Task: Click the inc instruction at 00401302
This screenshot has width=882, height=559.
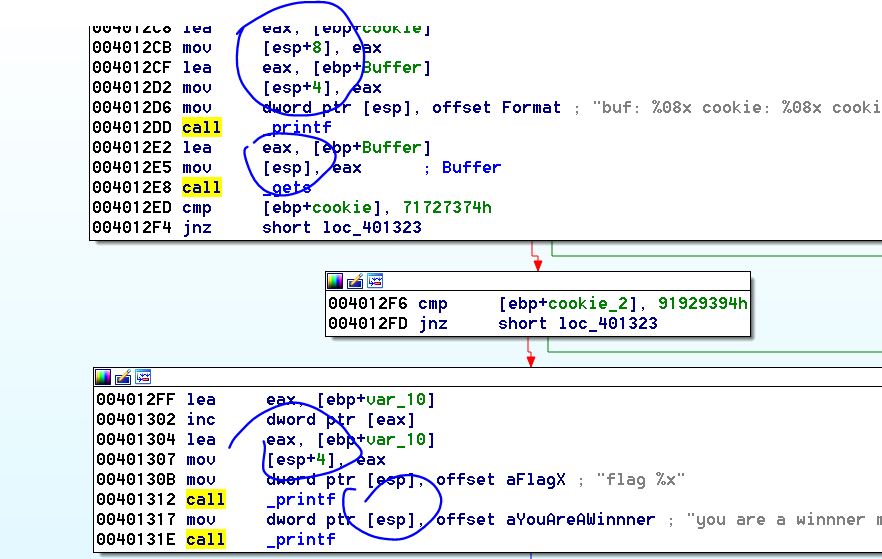Action: point(200,419)
